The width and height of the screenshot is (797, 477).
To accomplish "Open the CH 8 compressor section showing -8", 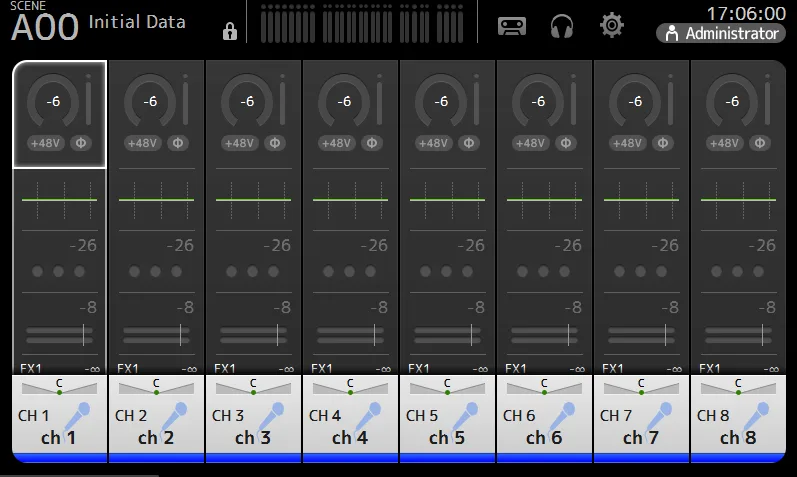I will pyautogui.click(x=739, y=323).
